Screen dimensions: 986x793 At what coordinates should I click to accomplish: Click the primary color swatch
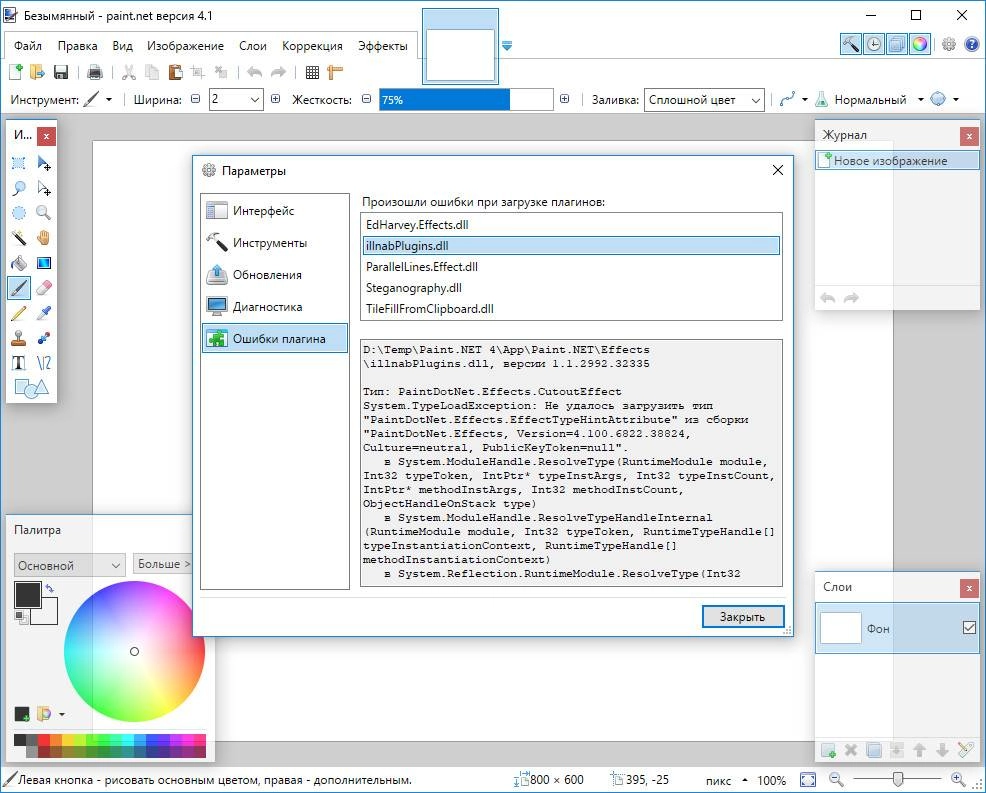click(27, 594)
